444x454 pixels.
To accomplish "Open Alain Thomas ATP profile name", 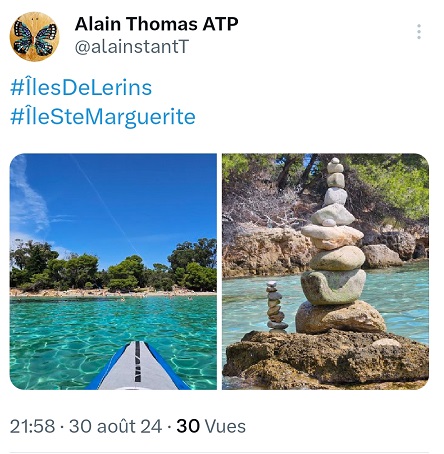I will (156, 24).
